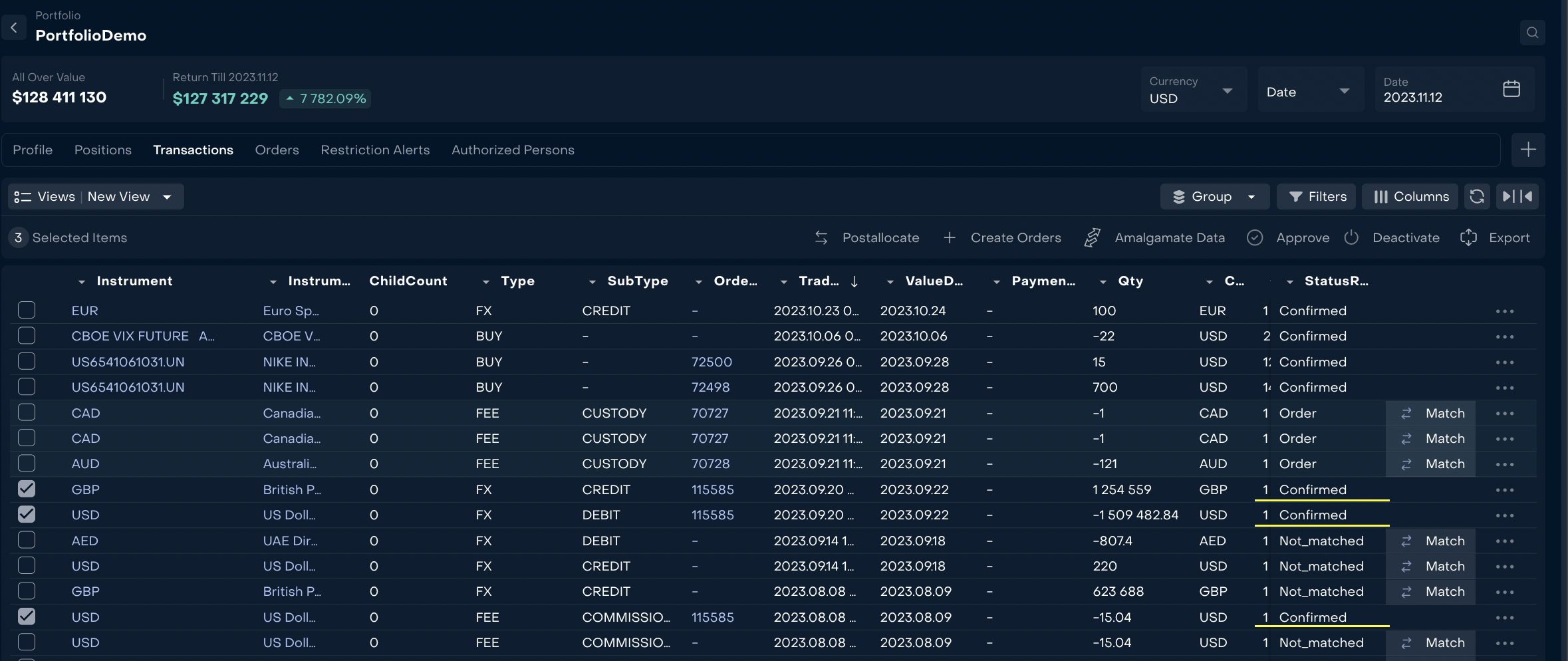Click the Postallocate arrows icon
The width and height of the screenshot is (1568, 661).
[x=821, y=237]
